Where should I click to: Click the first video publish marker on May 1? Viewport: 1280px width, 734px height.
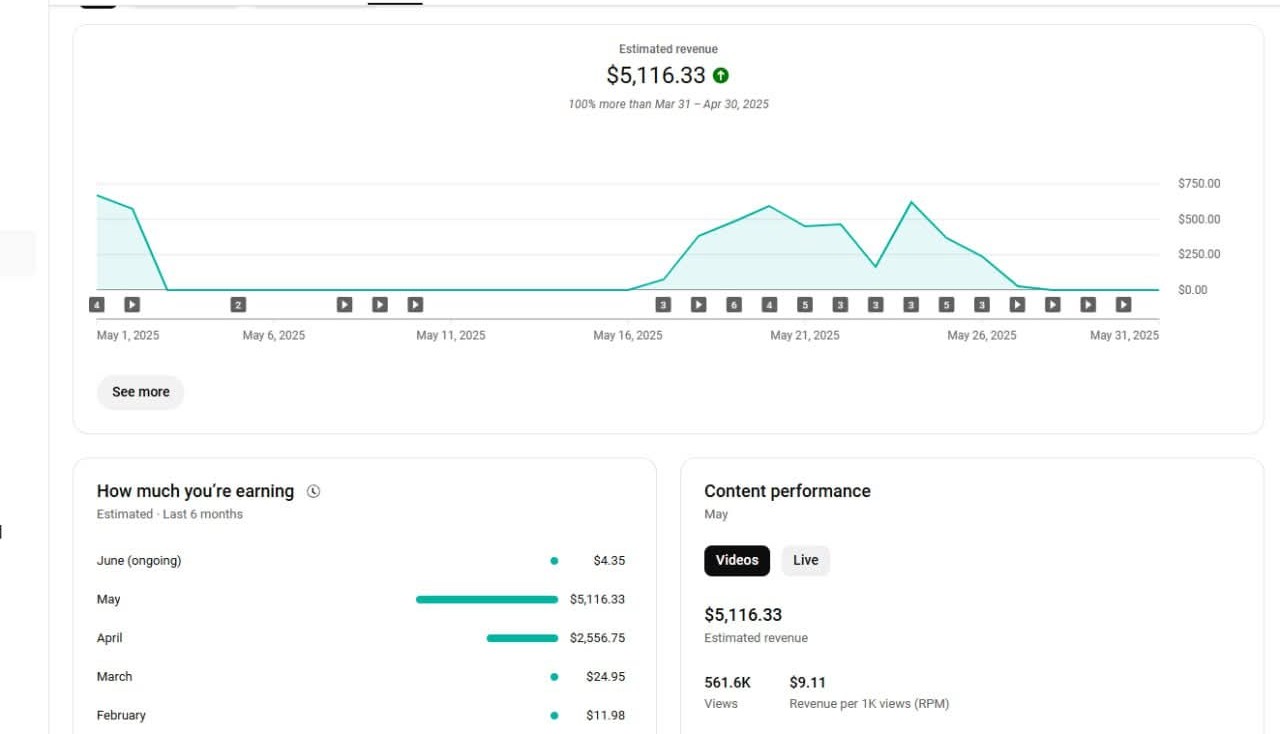(x=131, y=304)
